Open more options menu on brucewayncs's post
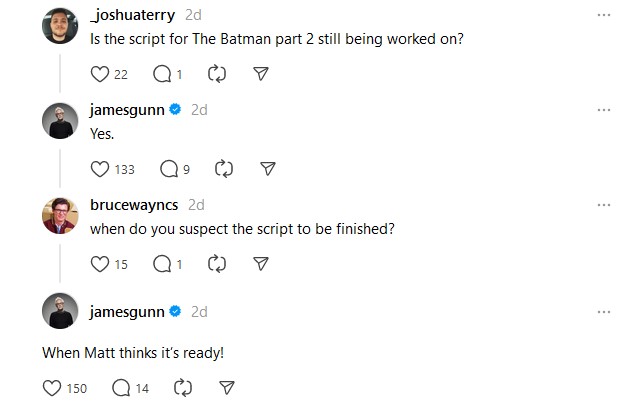This screenshot has width=632, height=411. click(603, 205)
